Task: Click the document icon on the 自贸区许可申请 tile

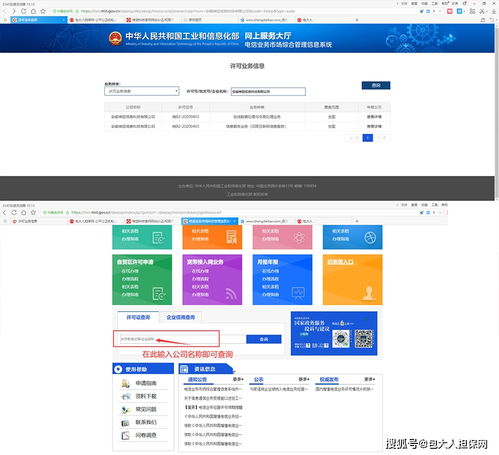Action: tap(159, 294)
